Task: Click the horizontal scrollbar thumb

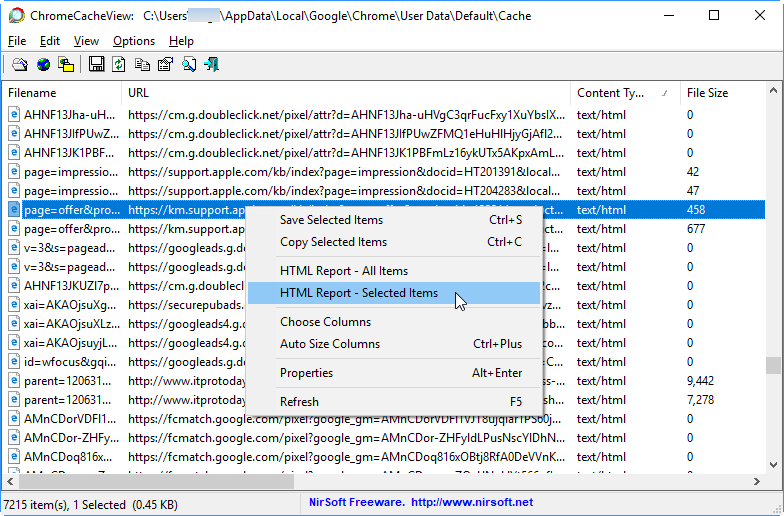Action: [x=156, y=482]
